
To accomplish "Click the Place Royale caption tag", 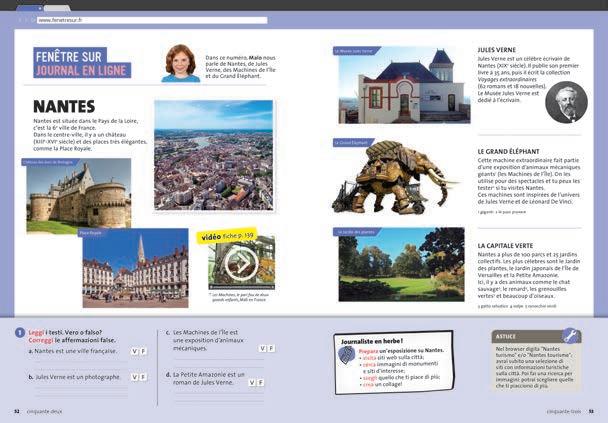I will 92,233.
